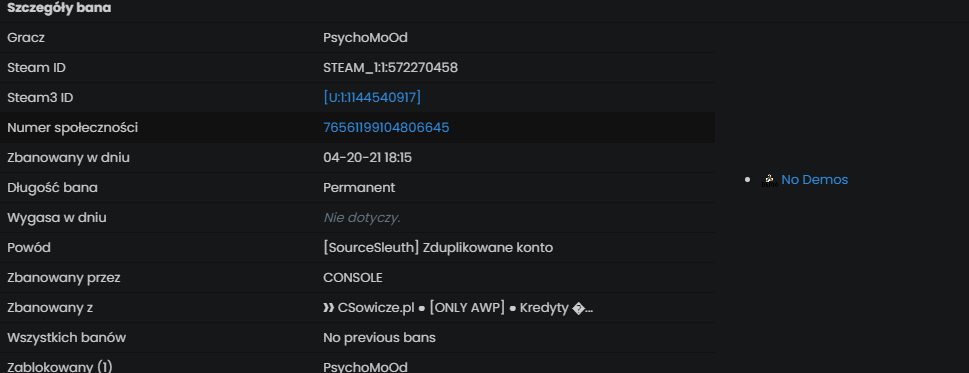Select player name PsychoMoOd in Gracz row
969x373 pixels.
click(365, 38)
